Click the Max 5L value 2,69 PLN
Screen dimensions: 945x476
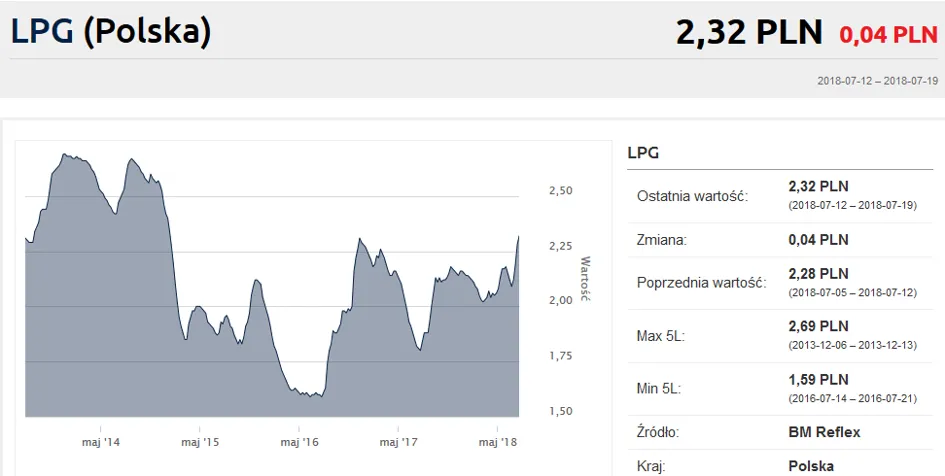pos(818,326)
